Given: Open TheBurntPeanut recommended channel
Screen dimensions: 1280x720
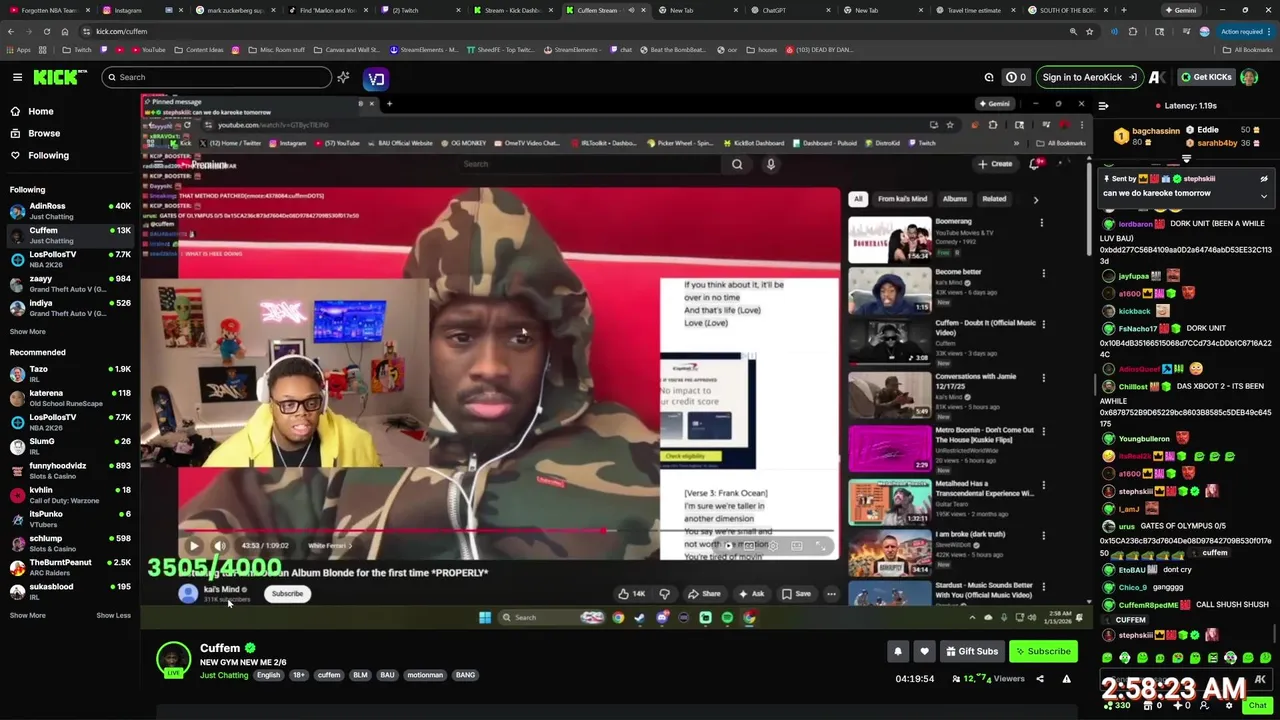Looking at the screenshot, I should pyautogui.click(x=68, y=567).
